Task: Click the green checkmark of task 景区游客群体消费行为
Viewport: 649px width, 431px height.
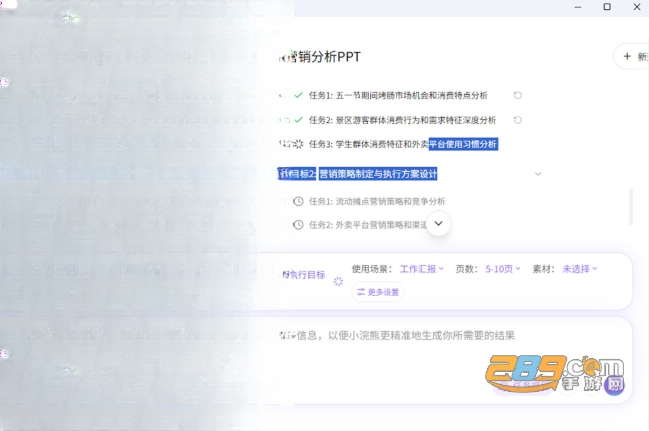Action: pos(298,120)
